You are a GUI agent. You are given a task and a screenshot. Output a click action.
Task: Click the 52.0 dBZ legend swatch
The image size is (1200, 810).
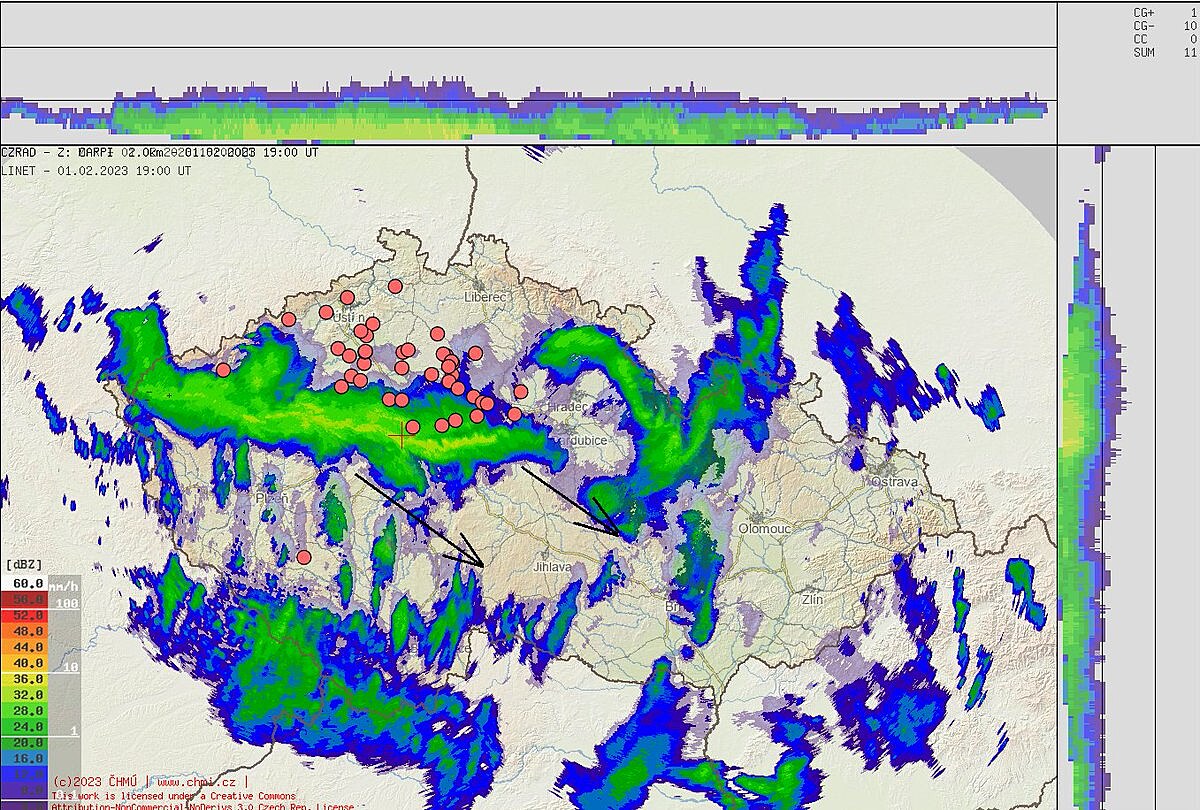click(x=25, y=615)
